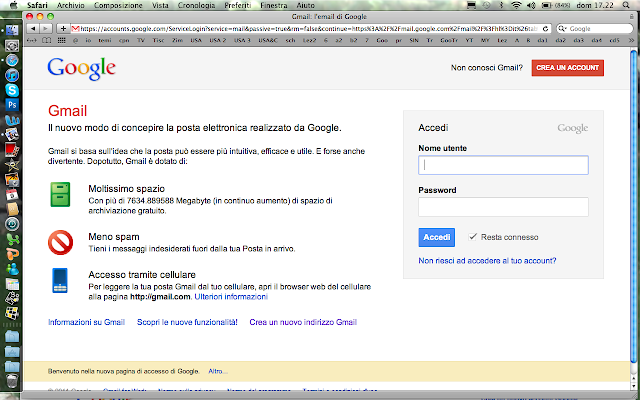640x400 pixels.
Task: Open the TV bookmark in bookmarks bar
Action: click(141, 40)
